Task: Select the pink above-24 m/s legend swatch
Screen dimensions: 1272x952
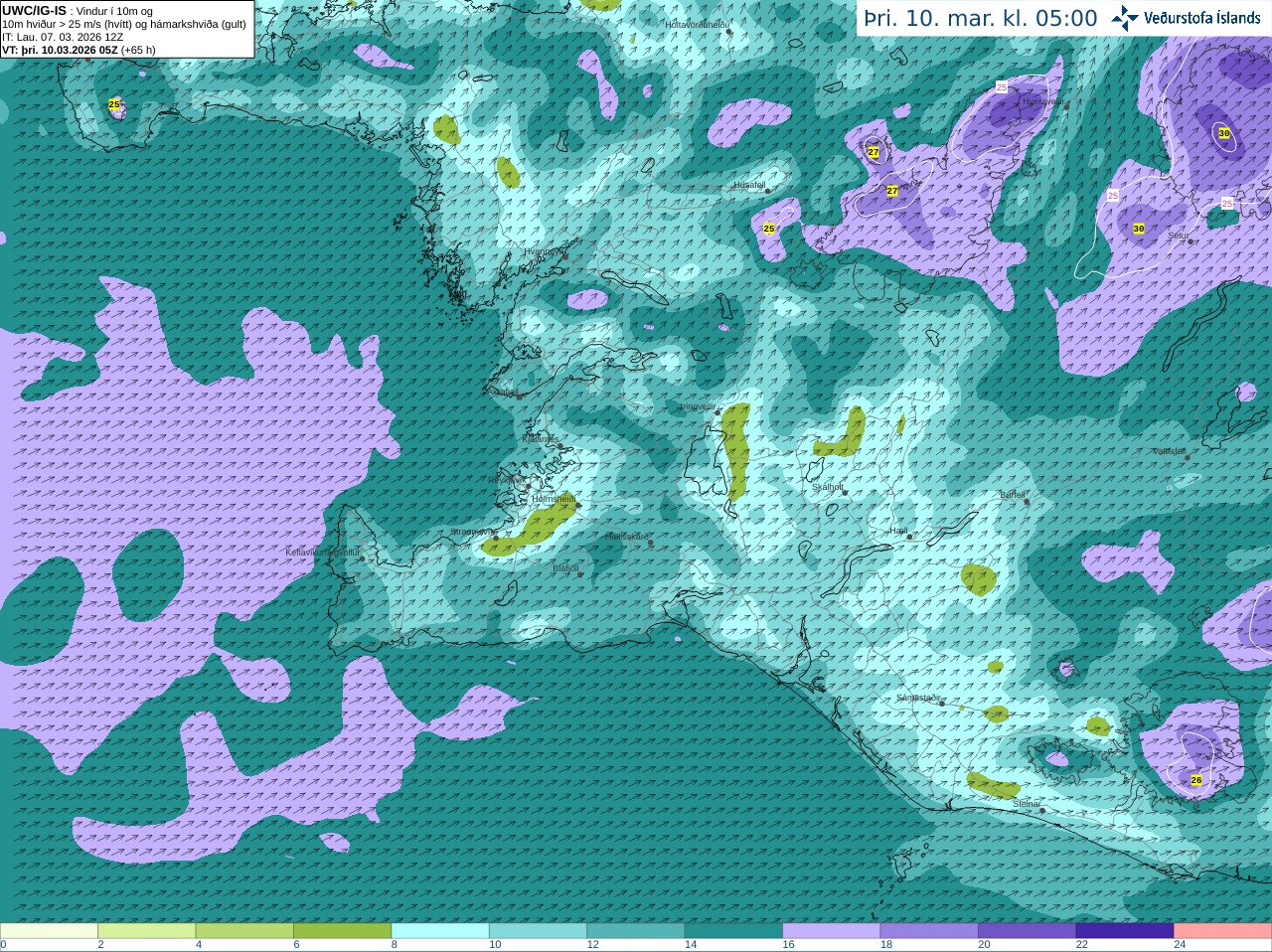Action: [1223, 931]
